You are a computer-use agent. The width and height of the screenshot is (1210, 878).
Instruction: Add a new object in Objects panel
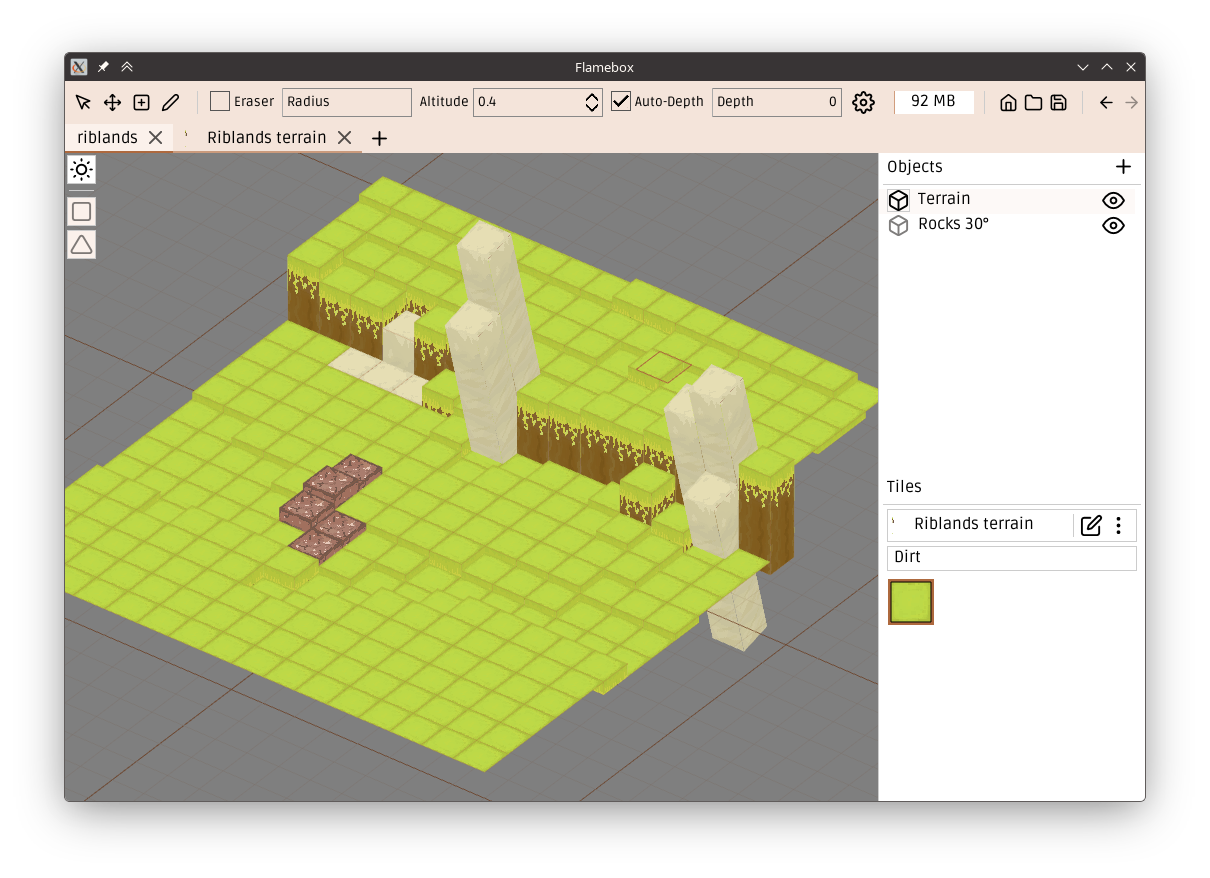click(x=1123, y=167)
